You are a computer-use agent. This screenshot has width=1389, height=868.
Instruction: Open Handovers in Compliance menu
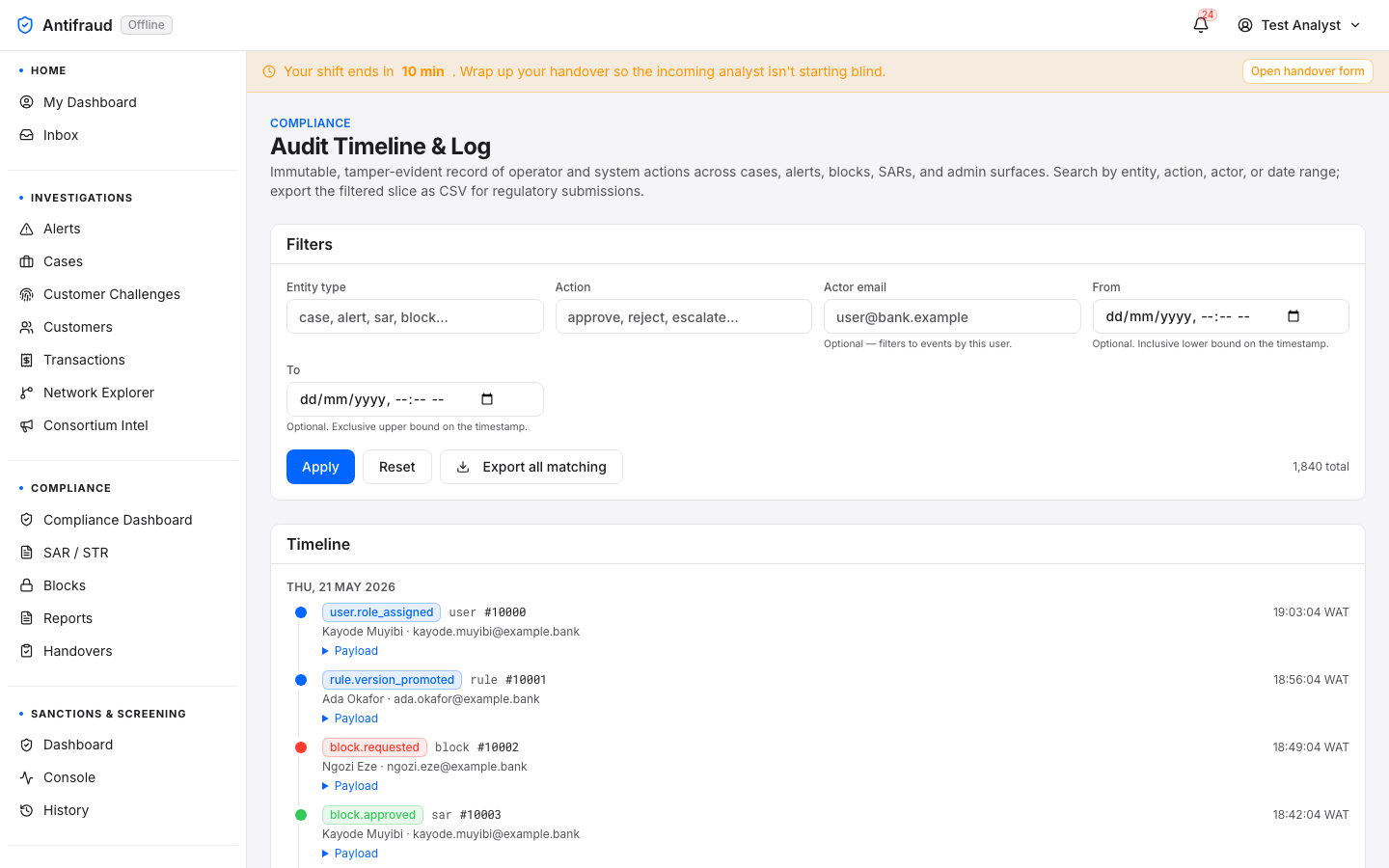tap(123, 651)
